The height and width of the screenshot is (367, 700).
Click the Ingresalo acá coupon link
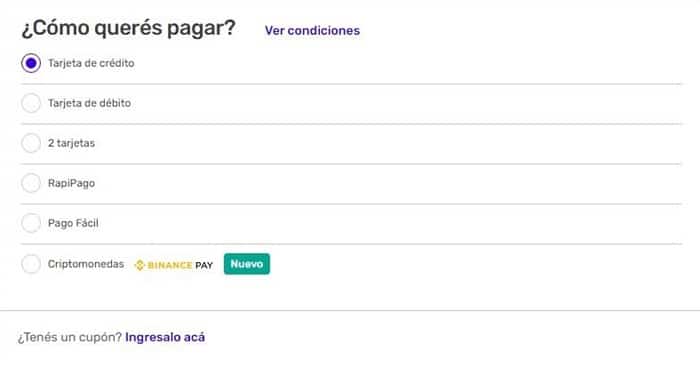pyautogui.click(x=165, y=337)
